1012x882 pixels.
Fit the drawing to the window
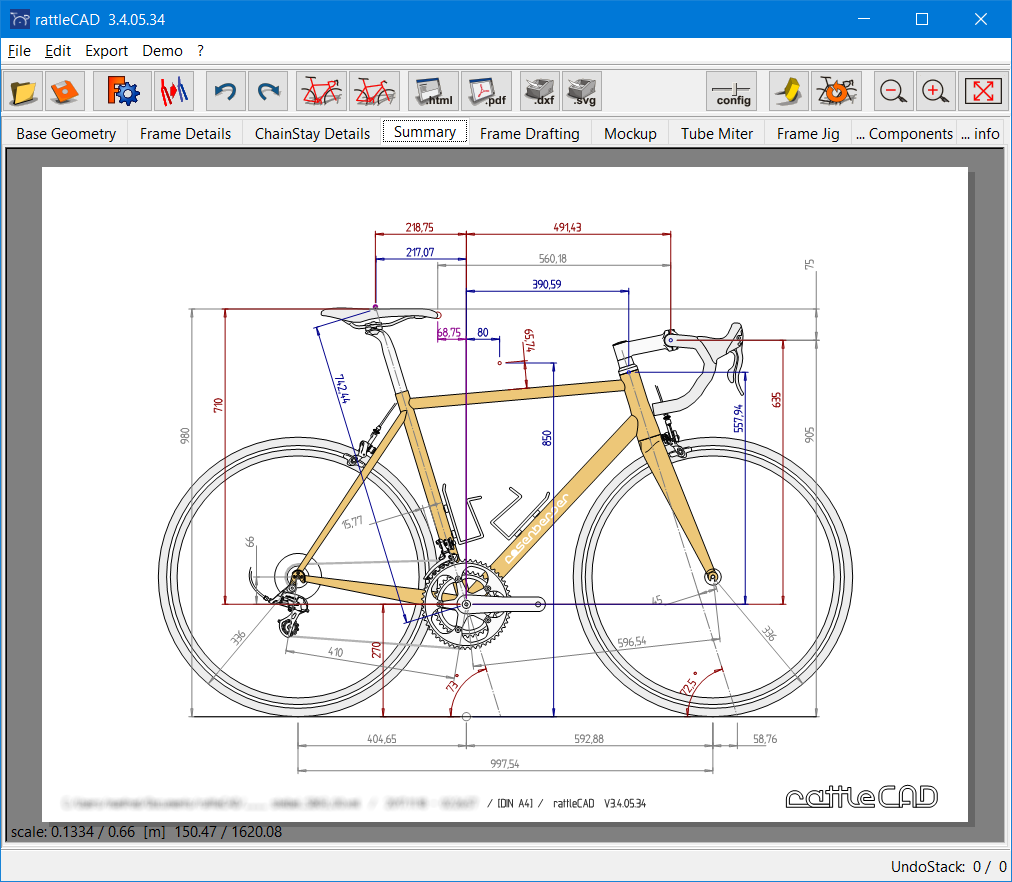pyautogui.click(x=983, y=91)
